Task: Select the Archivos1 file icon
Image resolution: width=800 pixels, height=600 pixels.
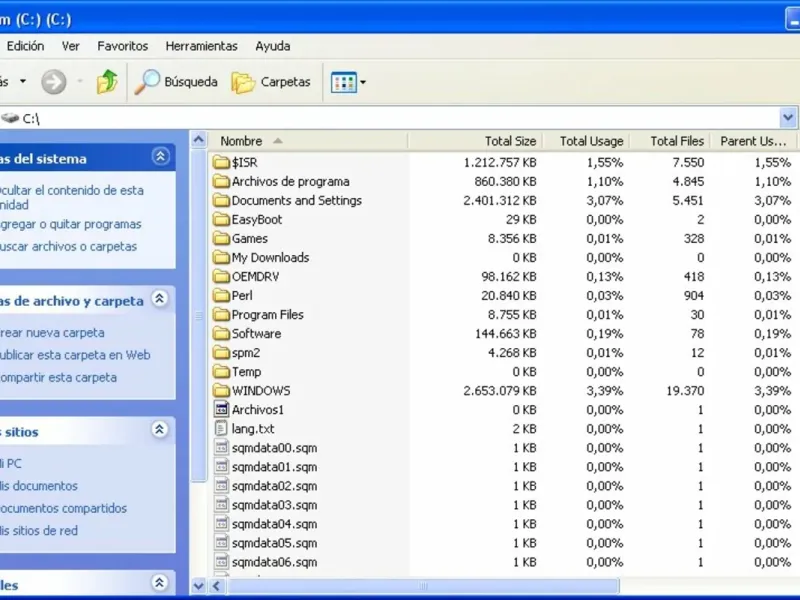Action: coord(221,409)
